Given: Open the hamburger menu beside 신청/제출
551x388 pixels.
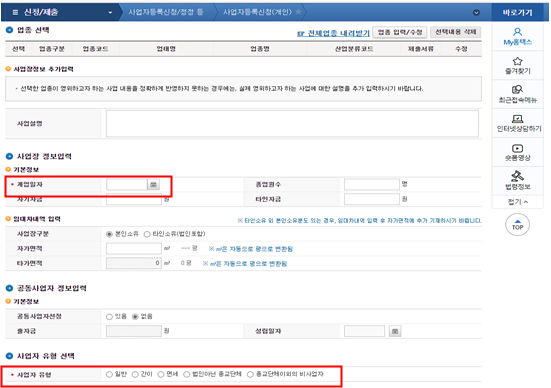Looking at the screenshot, I should (15, 12).
